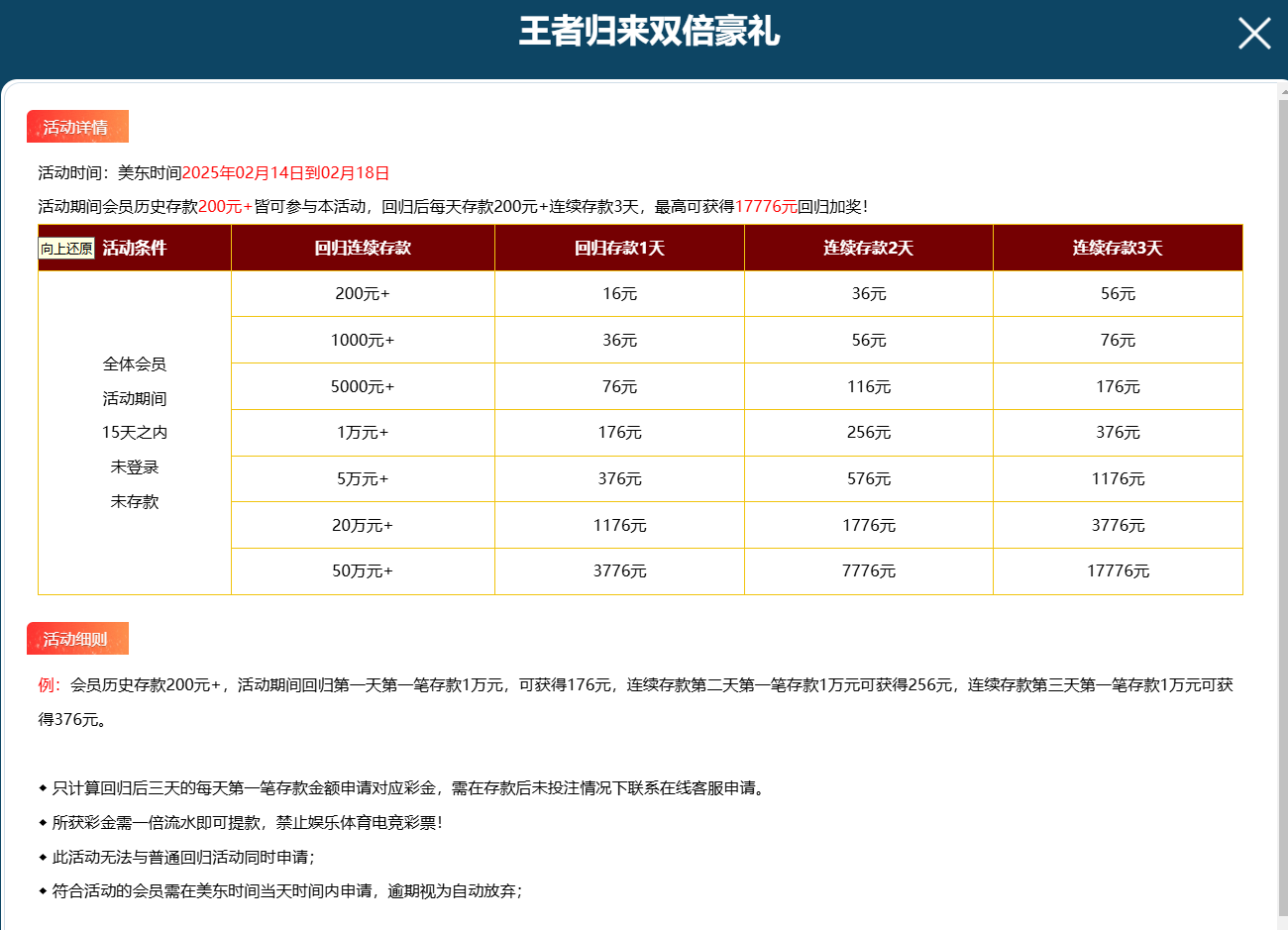The width and height of the screenshot is (1288, 930).
Task: Click the 36元 cell in 1000元+ row
Action: [x=619, y=340]
